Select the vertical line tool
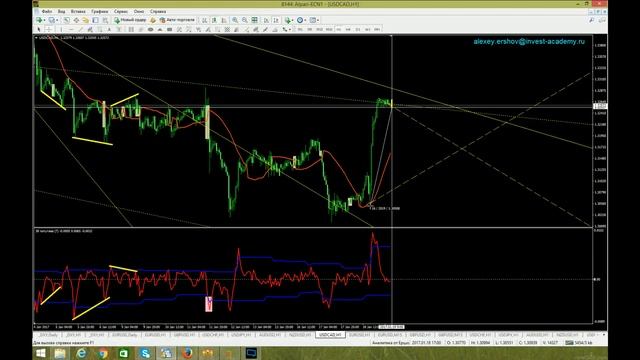640x360 pixels. [61, 29]
